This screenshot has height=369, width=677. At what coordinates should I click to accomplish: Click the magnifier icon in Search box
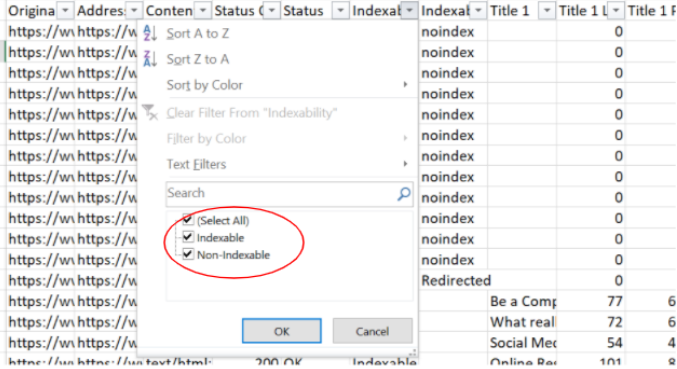pos(404,194)
